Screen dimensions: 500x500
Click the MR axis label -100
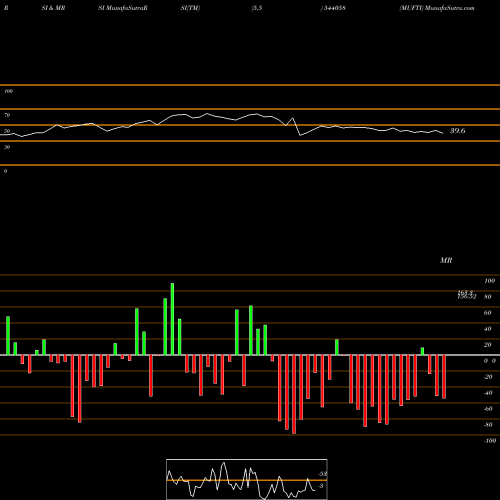(490, 441)
